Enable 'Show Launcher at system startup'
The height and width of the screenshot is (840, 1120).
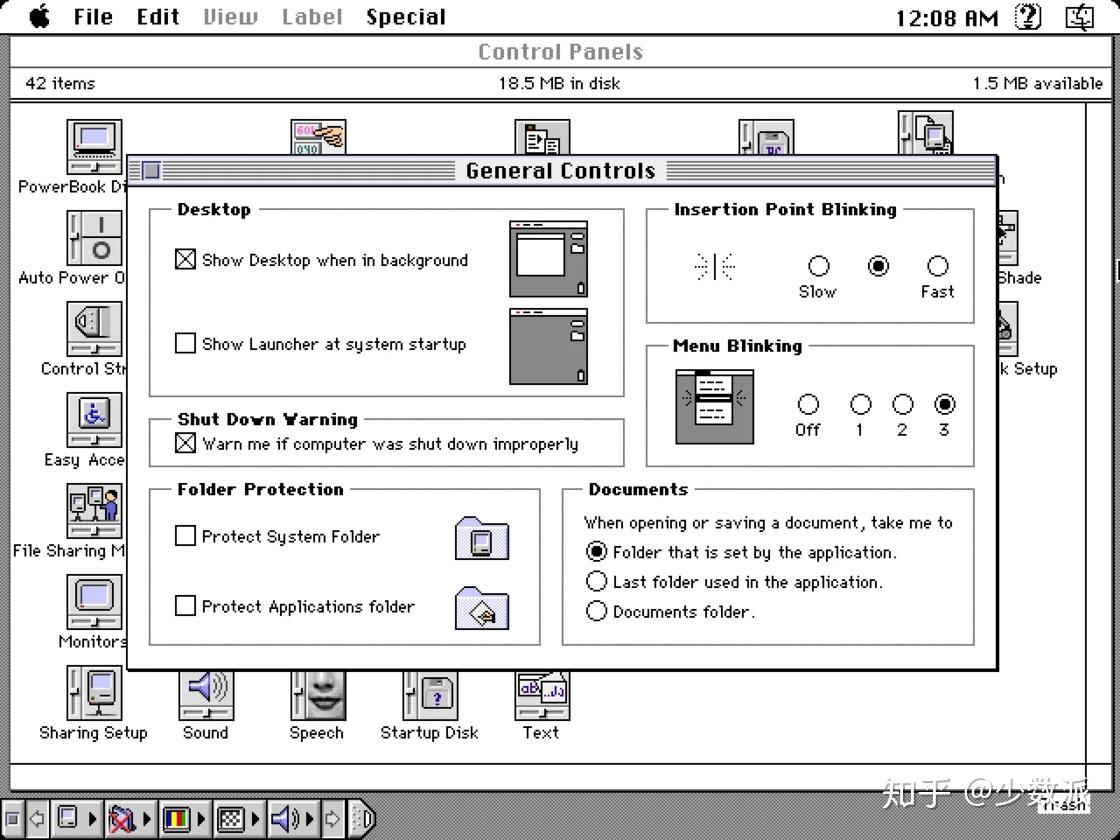click(185, 344)
